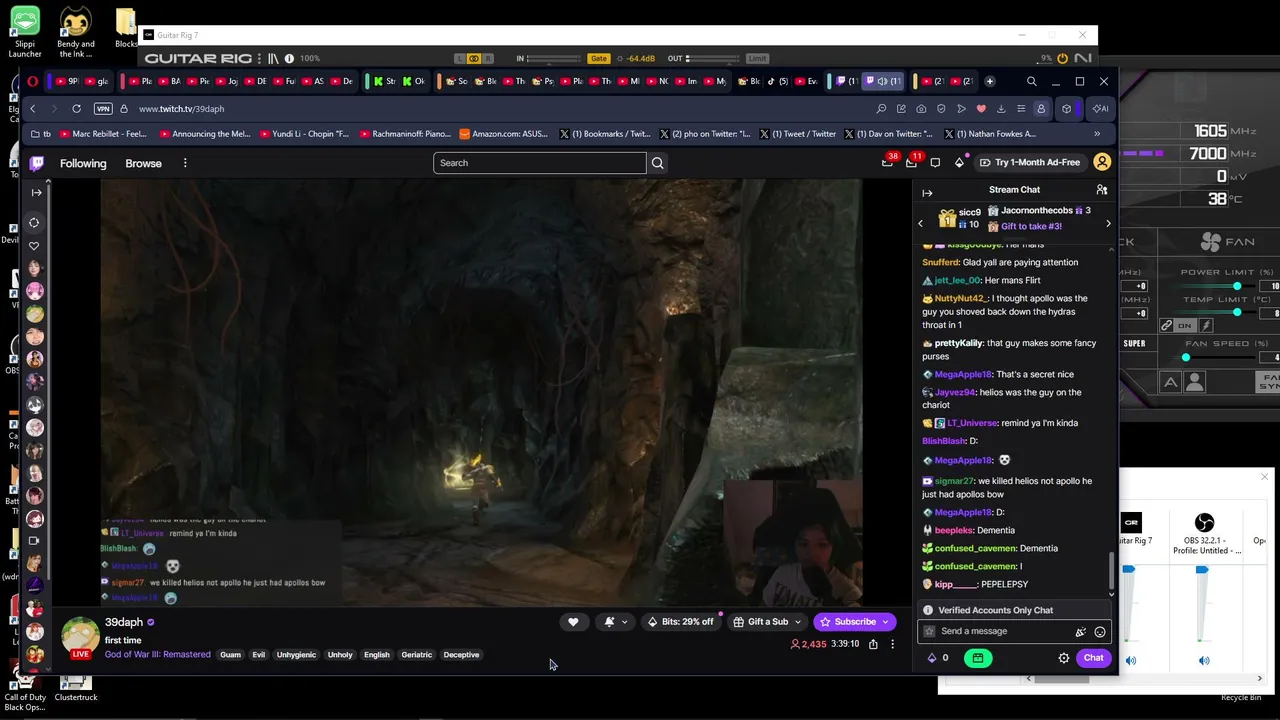Mute the OBS volume mixer channel
1280x720 pixels.
(1204, 660)
